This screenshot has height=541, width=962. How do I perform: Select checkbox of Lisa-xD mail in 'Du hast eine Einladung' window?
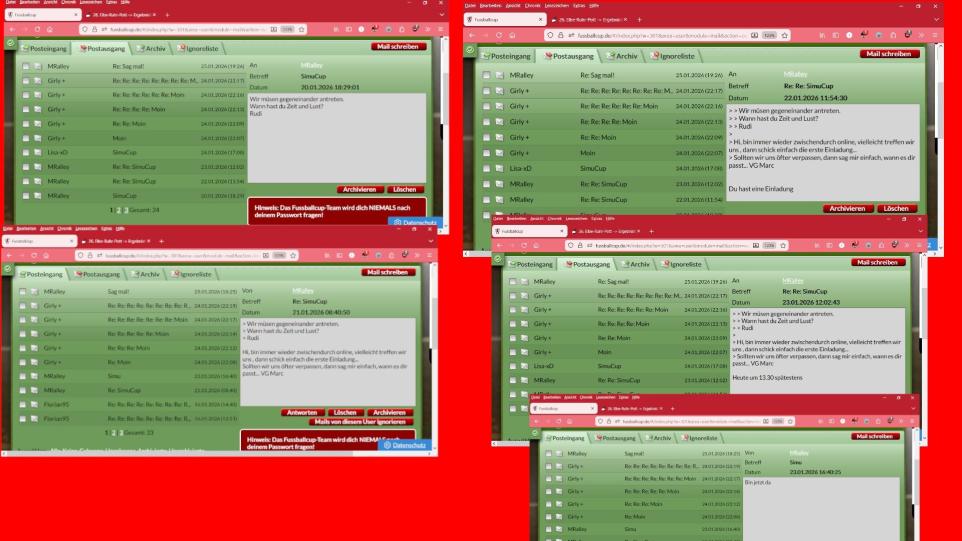487,168
